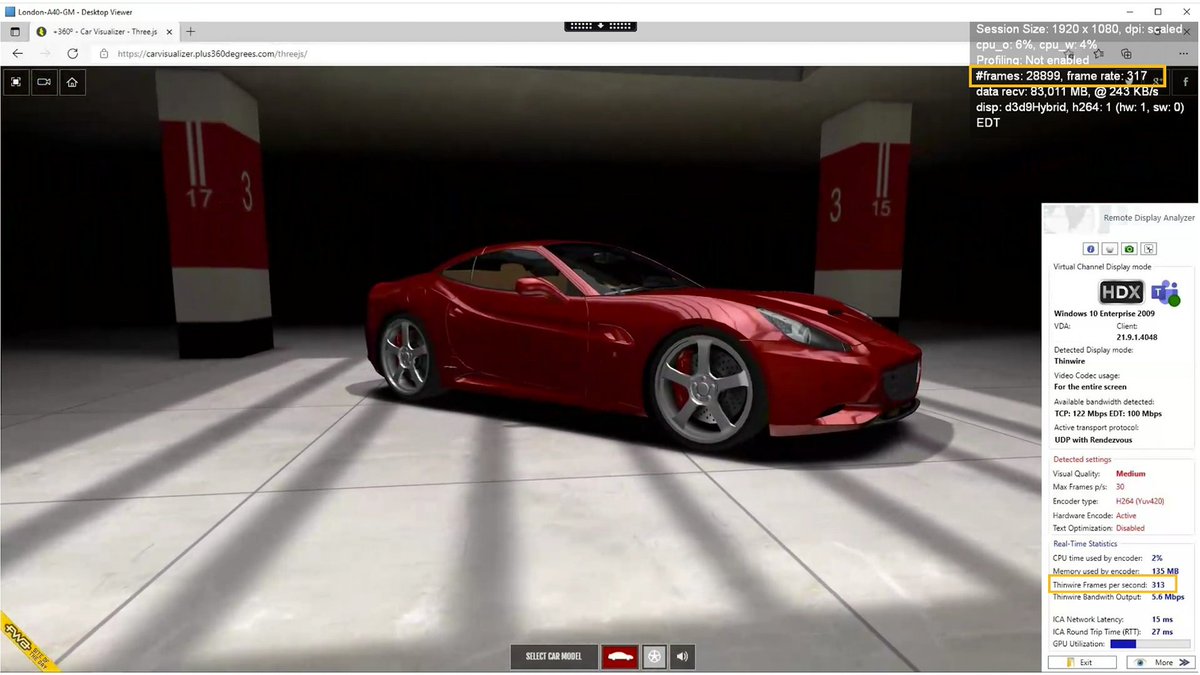
Task: Click the Max Frames p/s value
Action: [x=1121, y=487]
